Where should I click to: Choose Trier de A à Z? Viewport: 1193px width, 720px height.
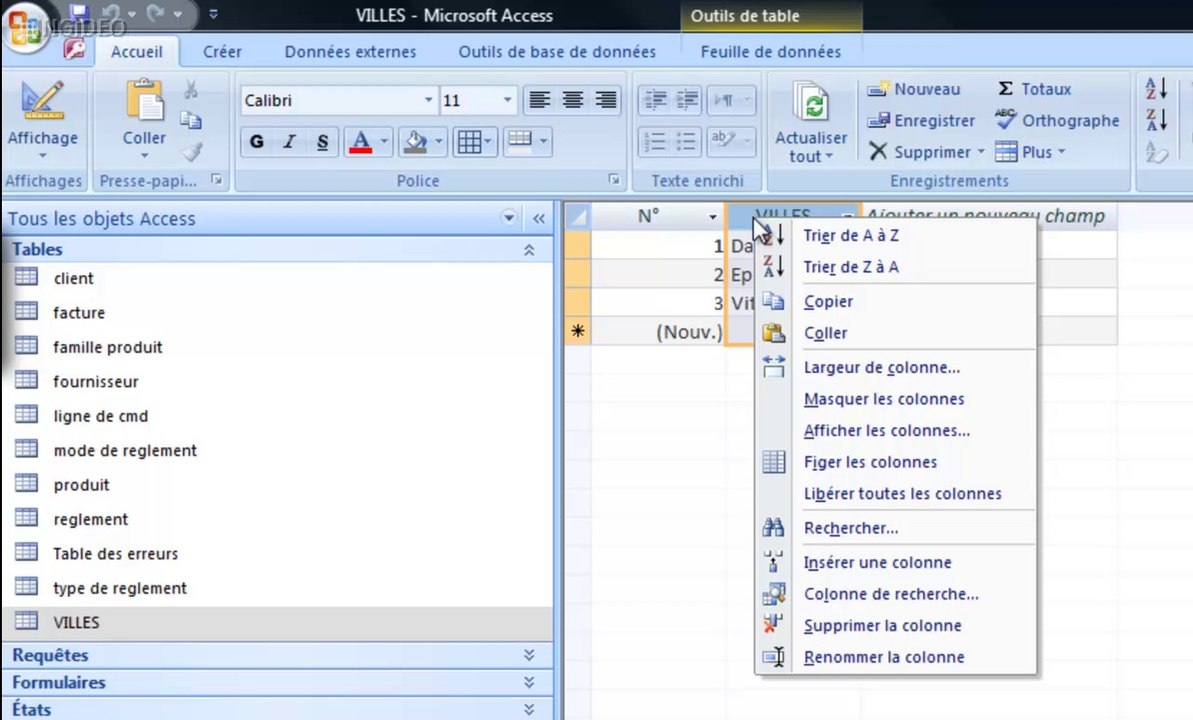(896, 236)
